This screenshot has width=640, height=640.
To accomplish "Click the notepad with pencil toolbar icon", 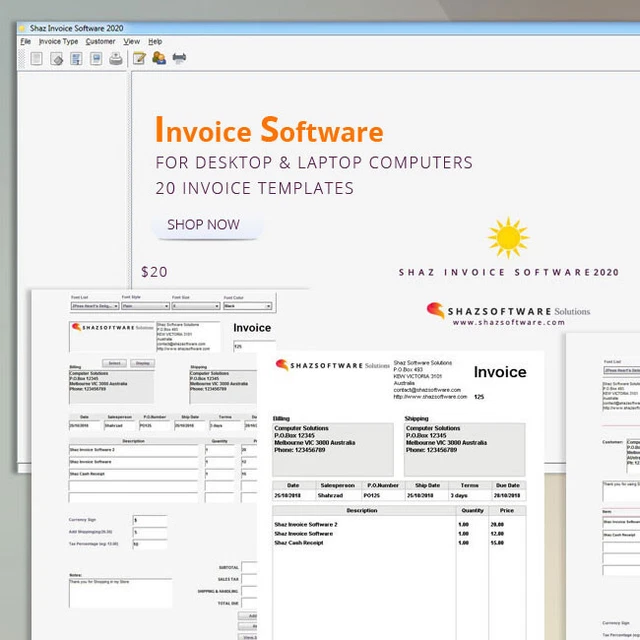I will tap(139, 58).
